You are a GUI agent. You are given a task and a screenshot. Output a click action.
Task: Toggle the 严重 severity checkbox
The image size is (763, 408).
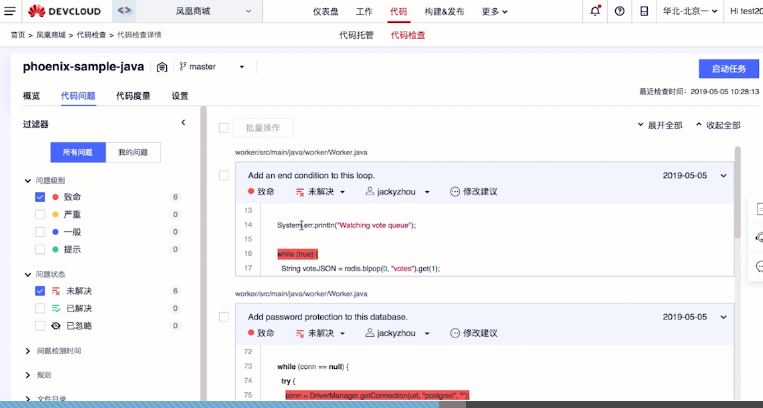pyautogui.click(x=40, y=214)
